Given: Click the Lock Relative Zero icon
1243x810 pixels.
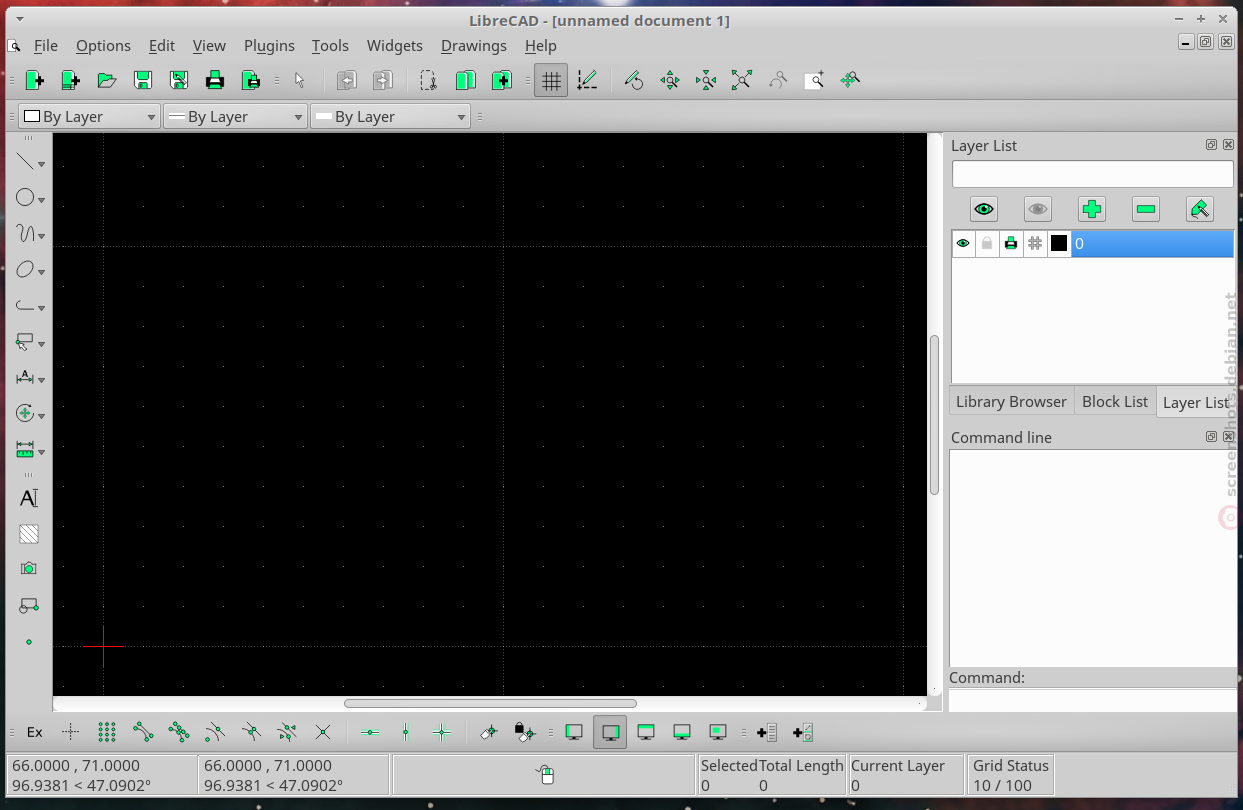Looking at the screenshot, I should point(525,732).
